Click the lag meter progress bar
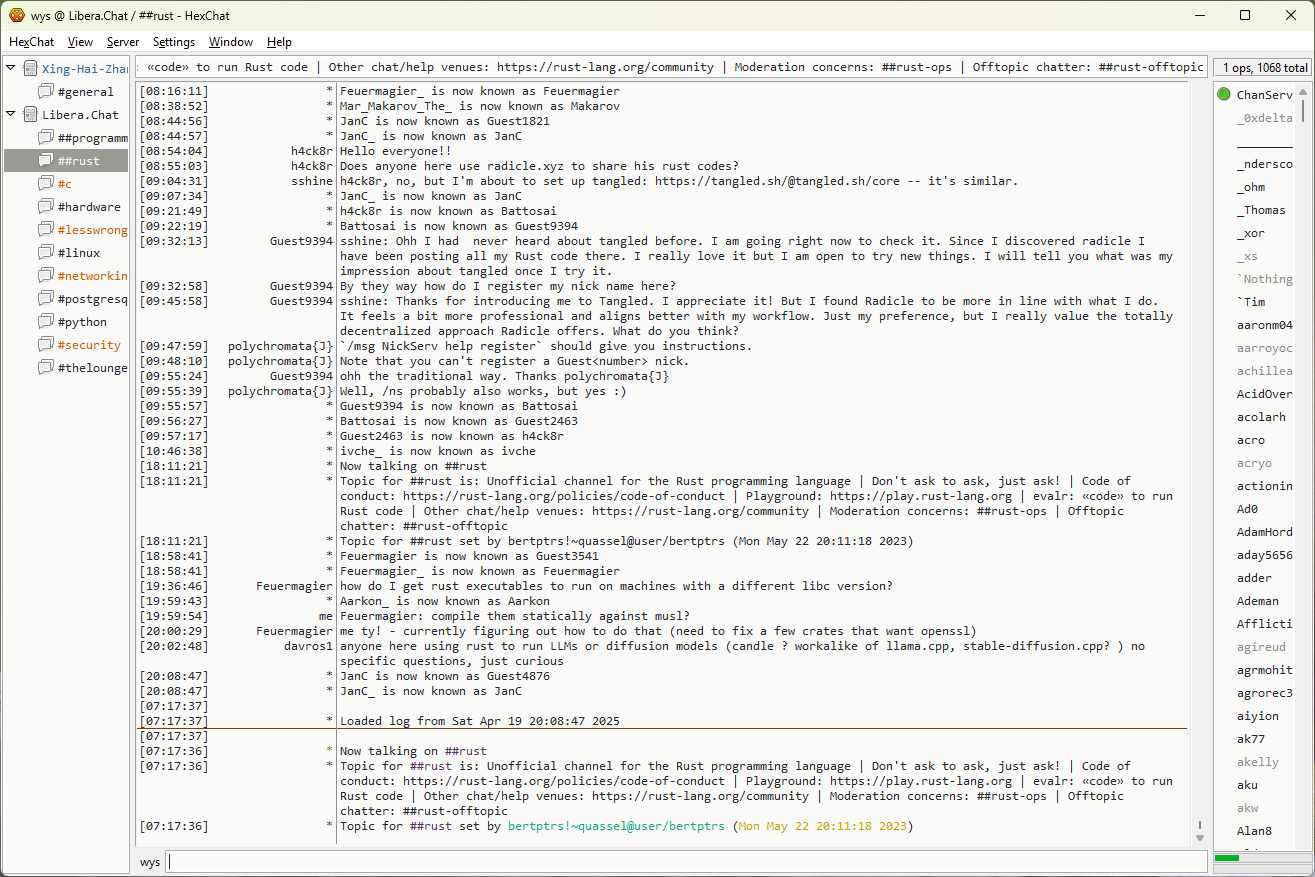 [x=1260, y=858]
